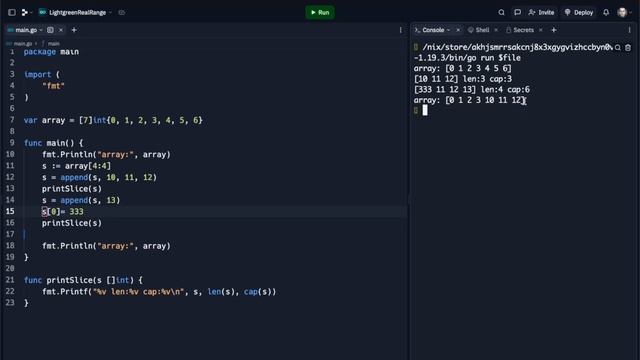Click 'func main() {' on line 9
The image size is (640, 360).
click(x=53, y=143)
